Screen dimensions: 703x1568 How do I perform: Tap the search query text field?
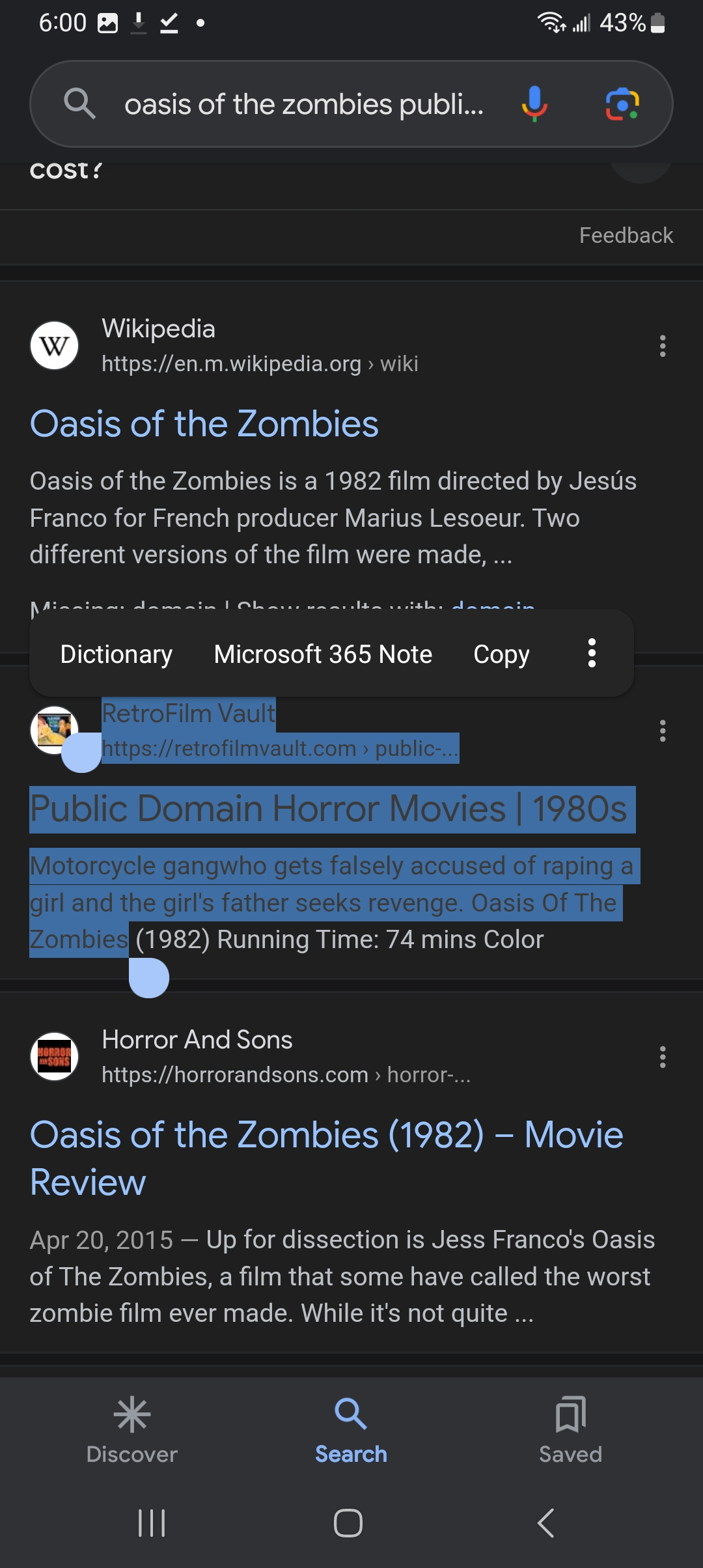(304, 104)
